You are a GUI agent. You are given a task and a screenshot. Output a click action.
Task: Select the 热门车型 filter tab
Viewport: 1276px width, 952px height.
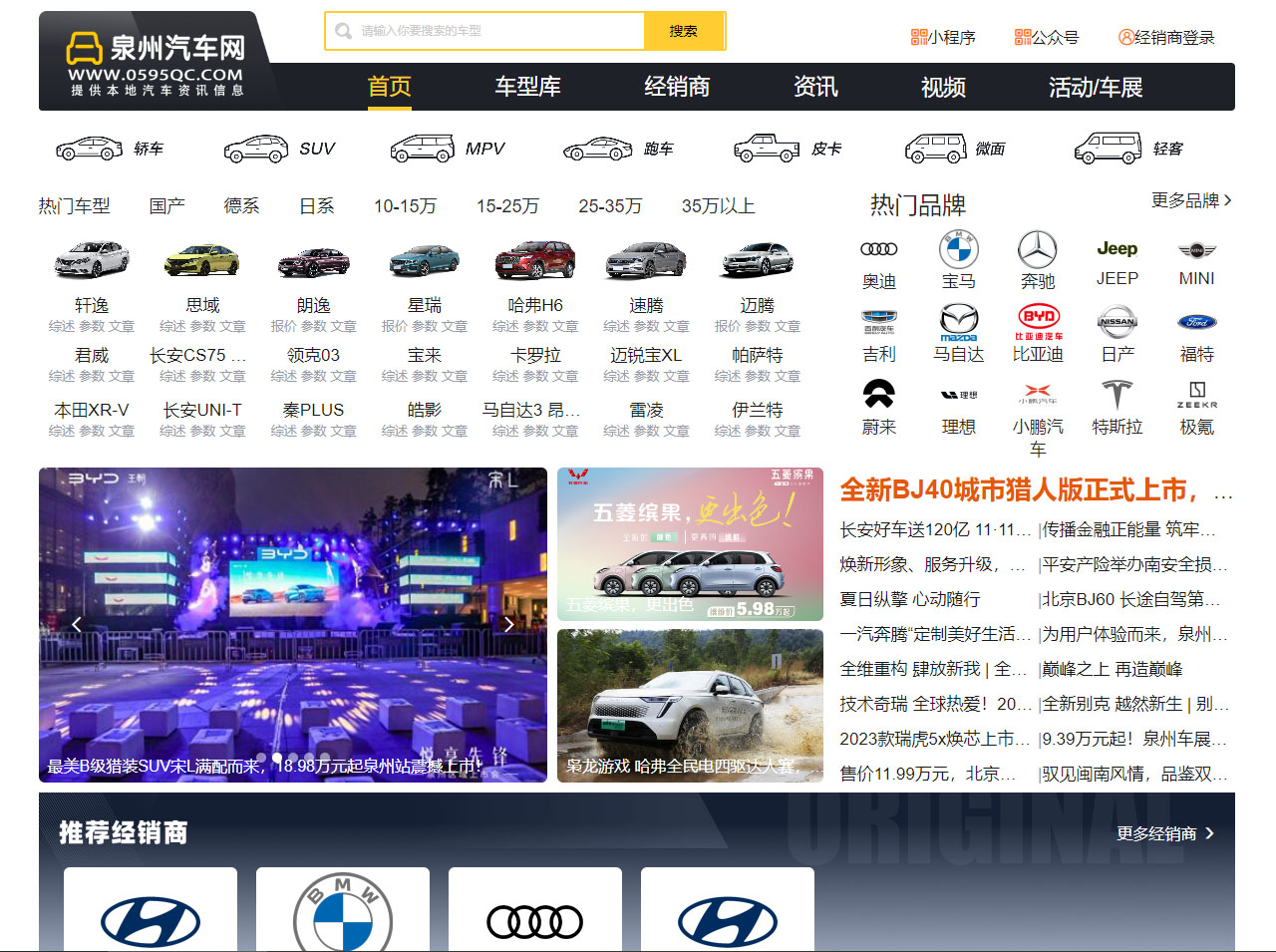75,206
